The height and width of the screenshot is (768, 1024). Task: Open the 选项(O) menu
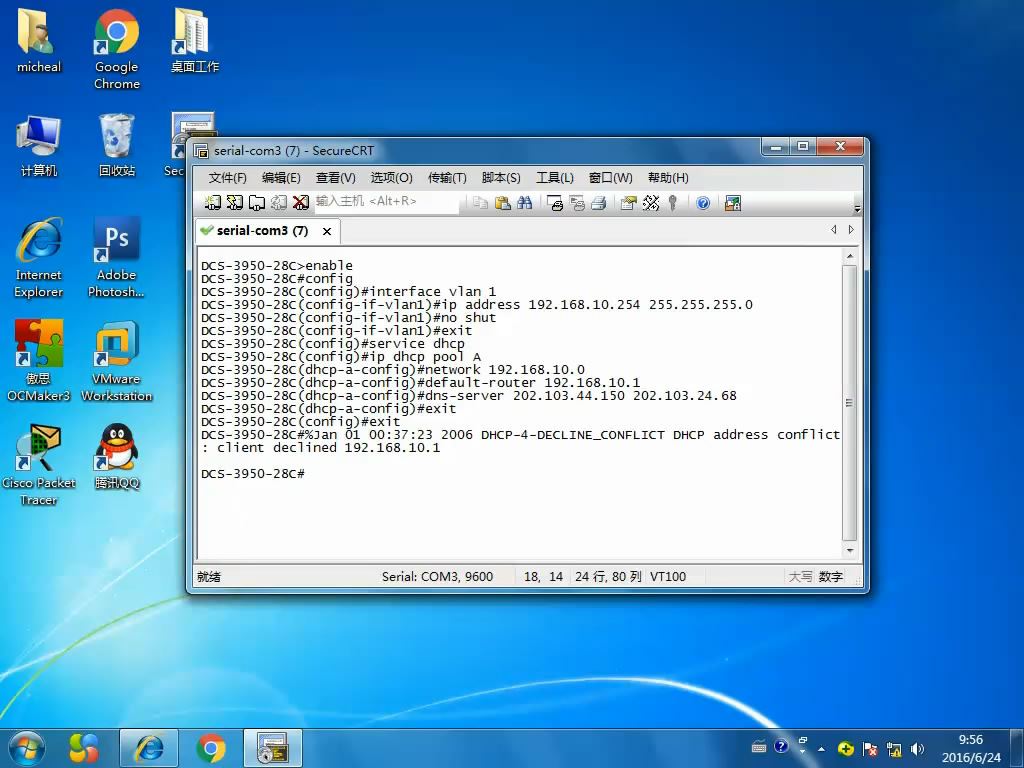391,178
